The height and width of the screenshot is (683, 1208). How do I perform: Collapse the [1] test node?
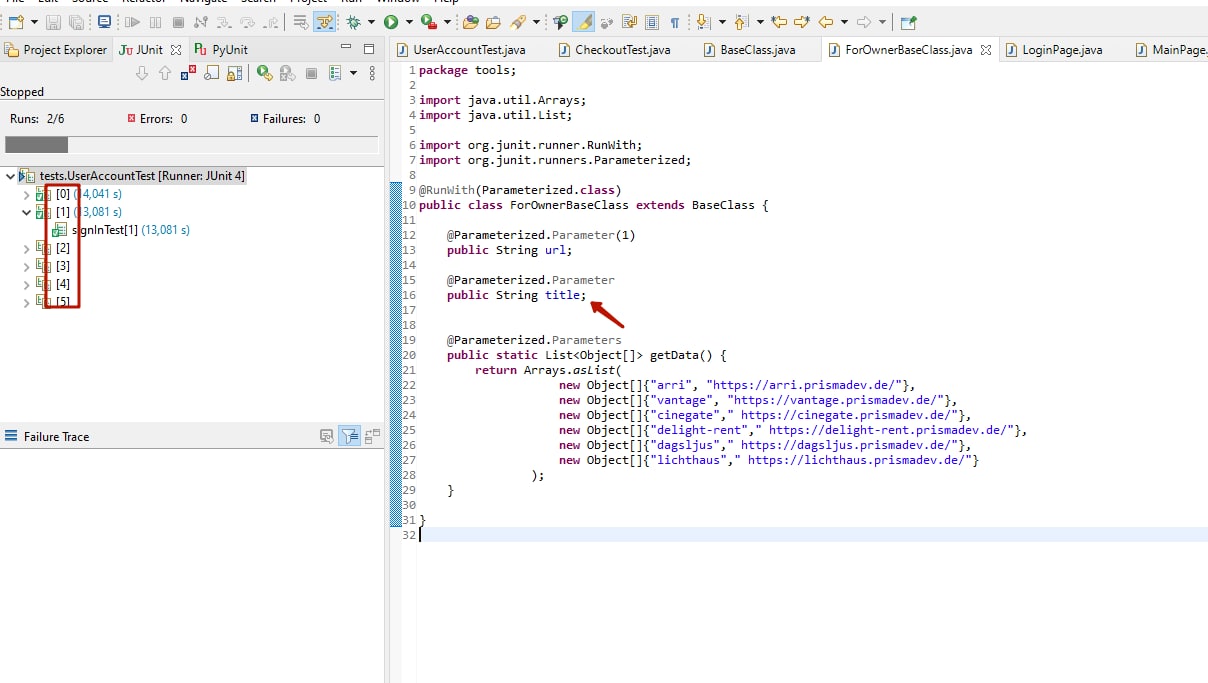coord(27,212)
